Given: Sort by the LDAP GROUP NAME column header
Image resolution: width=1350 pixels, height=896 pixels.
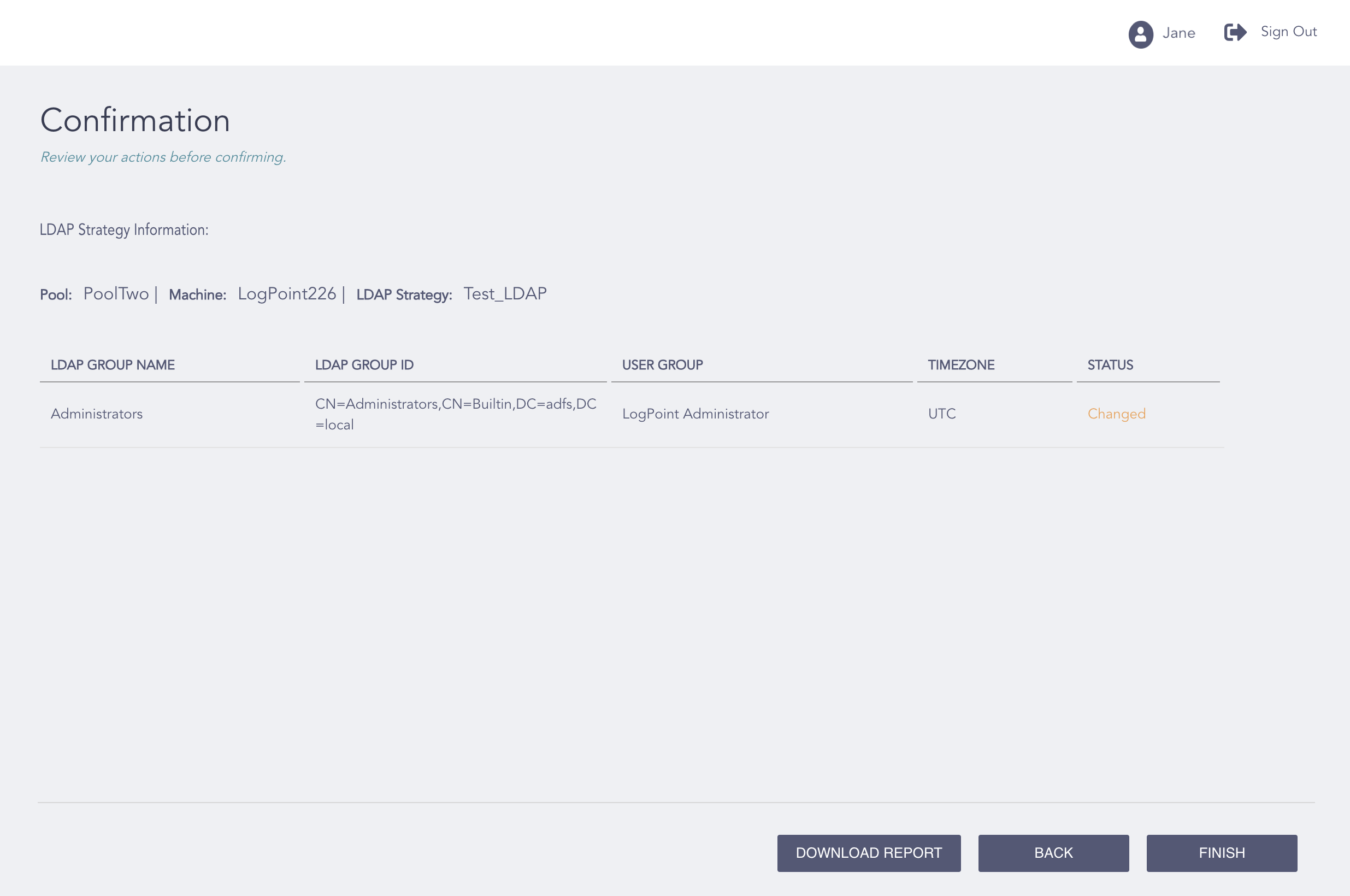Looking at the screenshot, I should 113,364.
